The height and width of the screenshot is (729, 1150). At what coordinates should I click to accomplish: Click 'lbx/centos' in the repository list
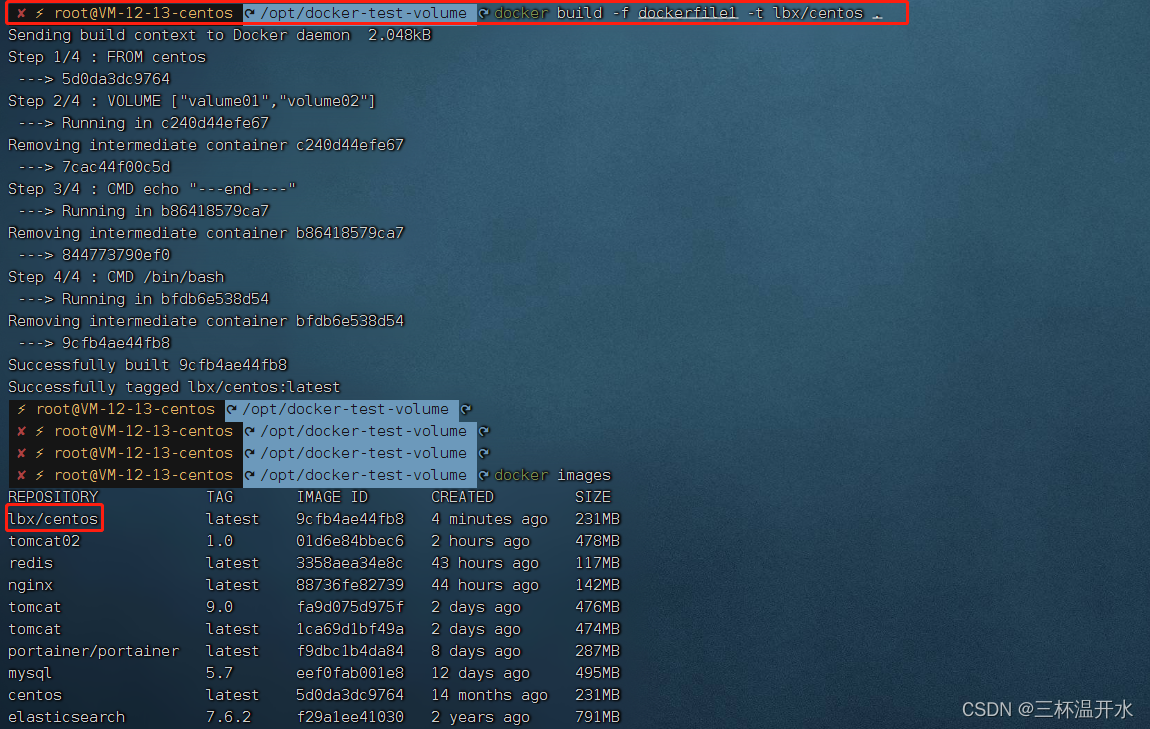tap(53, 519)
